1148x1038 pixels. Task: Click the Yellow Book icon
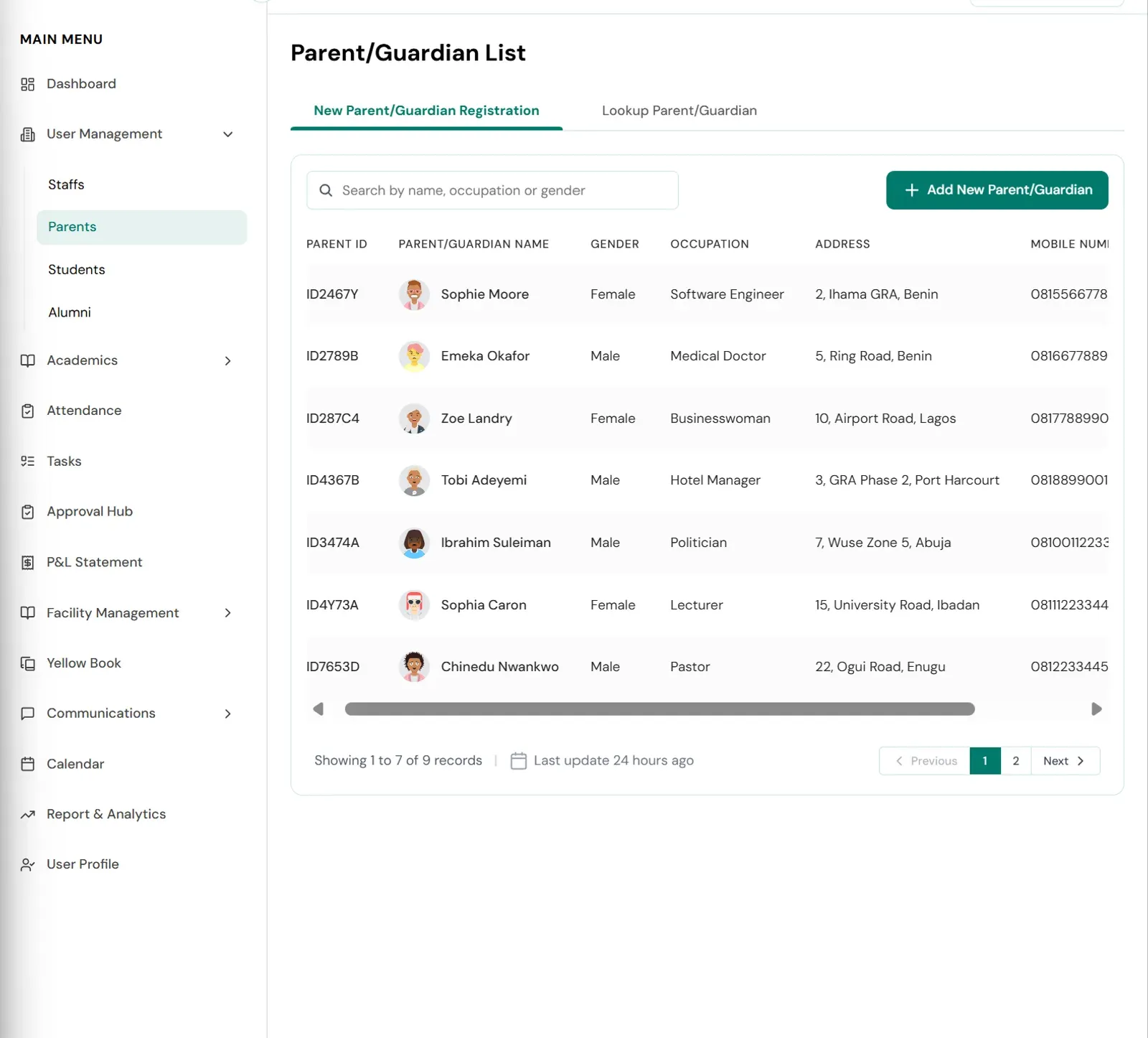pos(27,663)
